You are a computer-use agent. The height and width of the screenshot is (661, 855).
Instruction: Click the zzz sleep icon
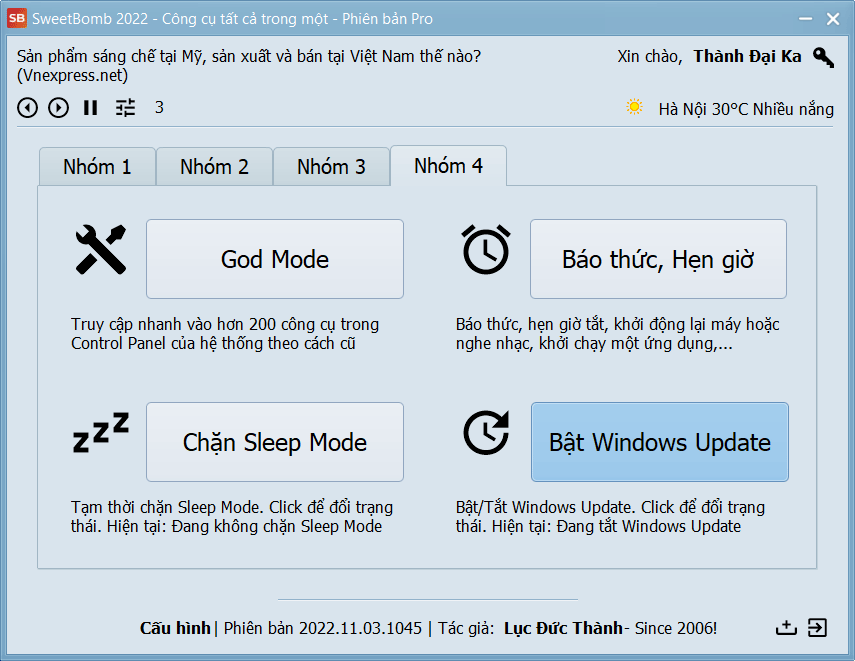pos(101,433)
